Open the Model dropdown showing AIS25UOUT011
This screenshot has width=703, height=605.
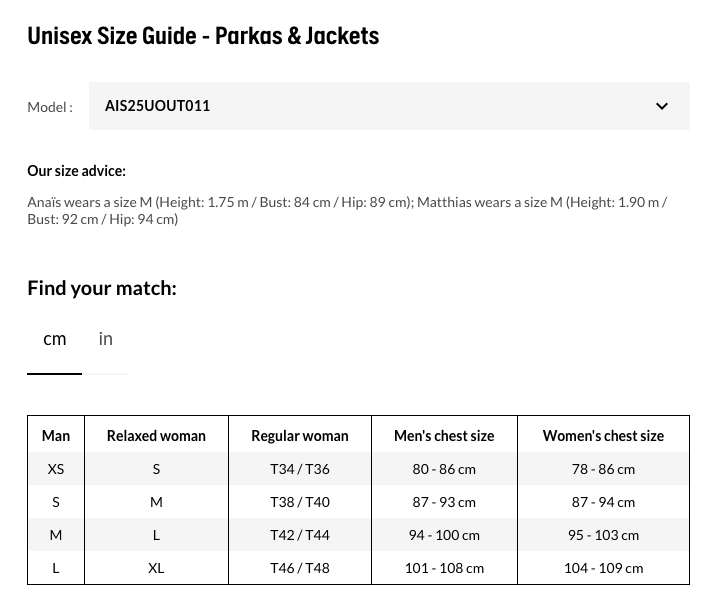(388, 106)
